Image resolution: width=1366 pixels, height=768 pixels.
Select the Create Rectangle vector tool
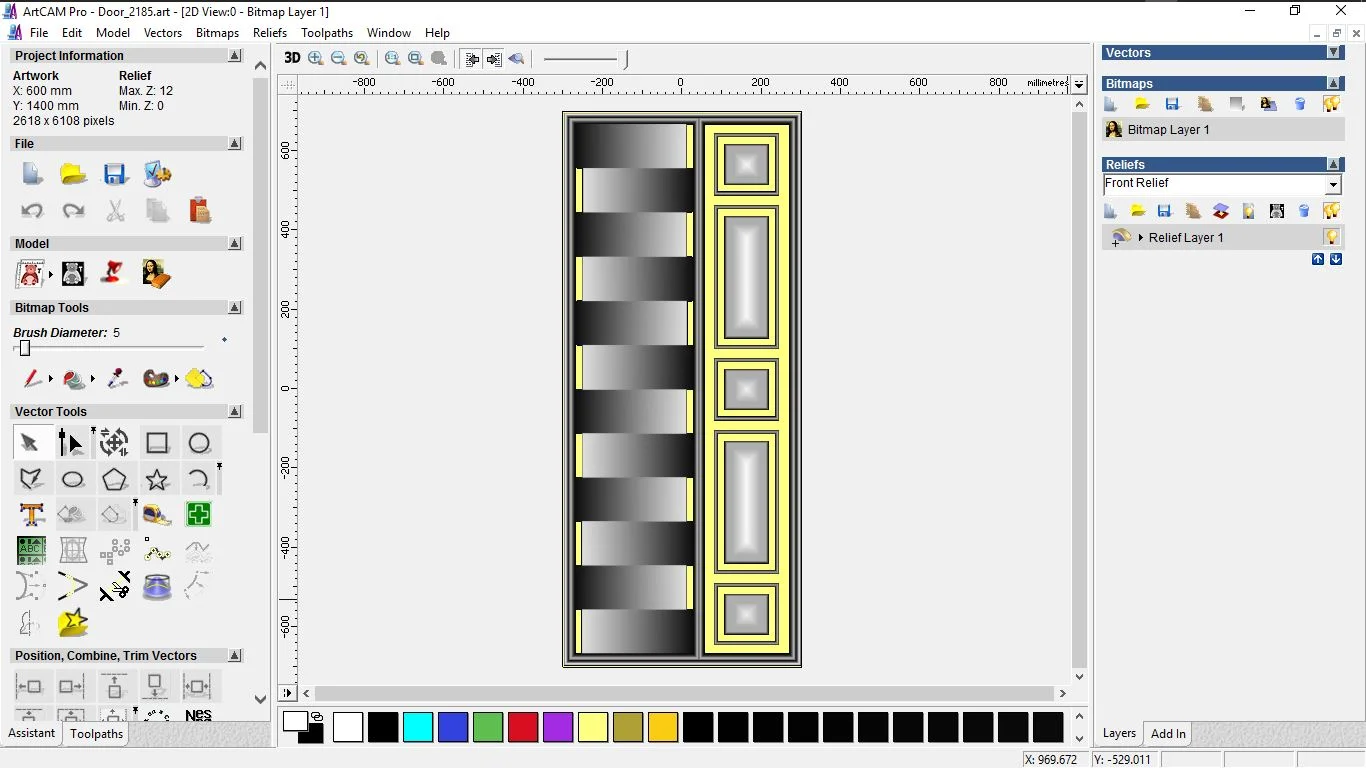(x=157, y=443)
